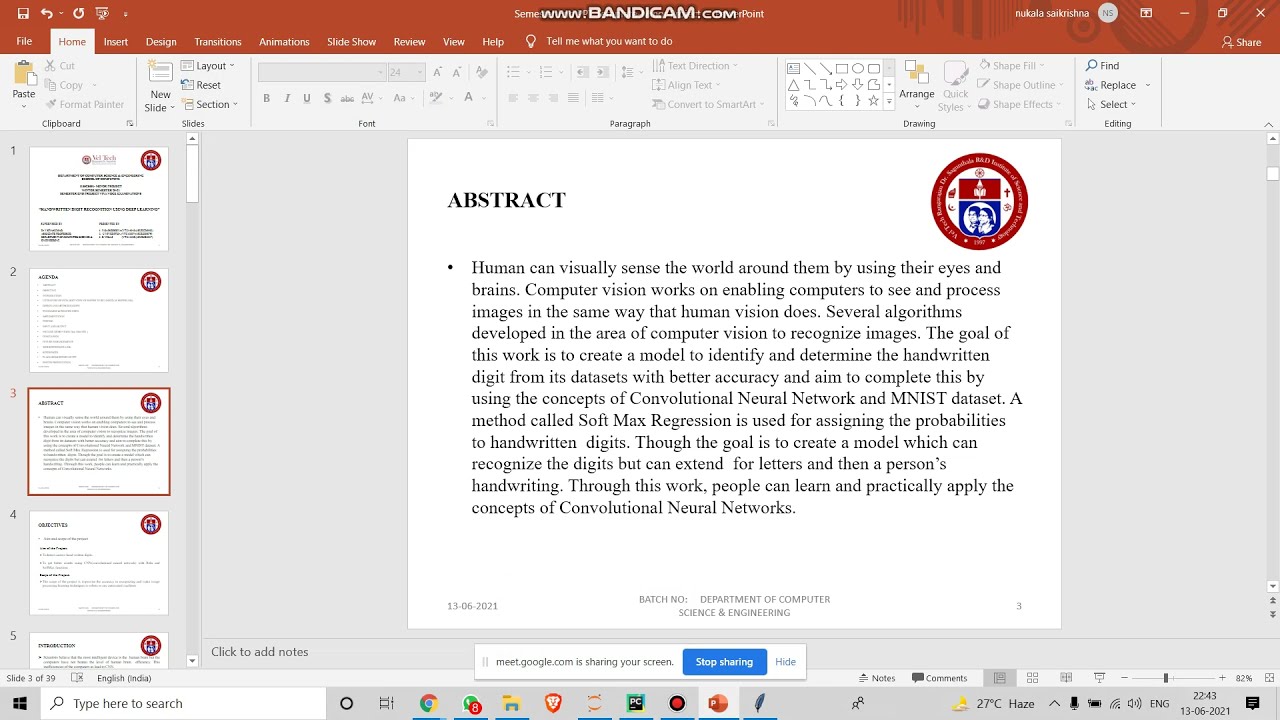Switch to Slide Sorter view

pyautogui.click(x=1033, y=678)
